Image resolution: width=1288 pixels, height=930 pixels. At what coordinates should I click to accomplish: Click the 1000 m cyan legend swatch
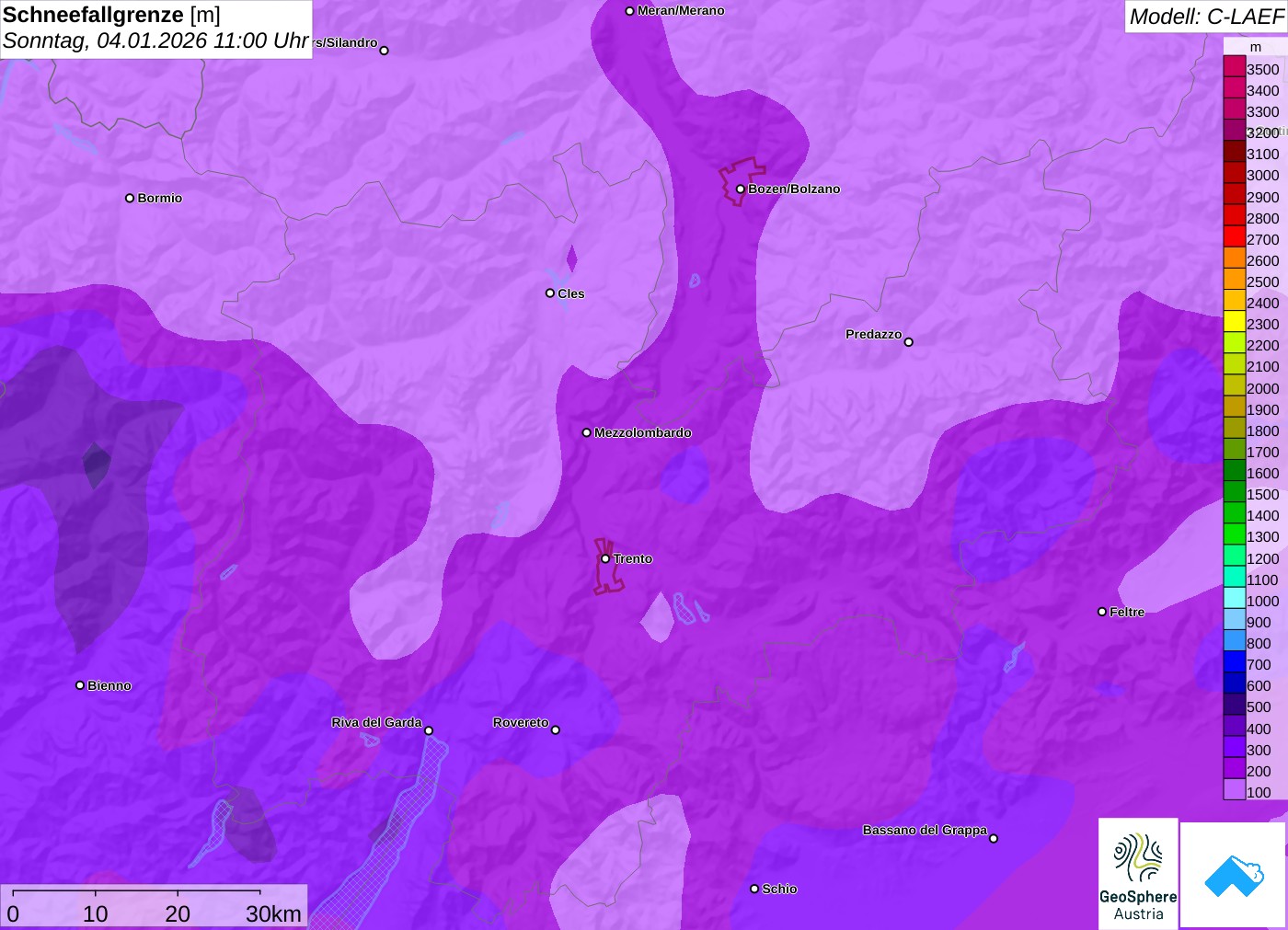click(1234, 598)
